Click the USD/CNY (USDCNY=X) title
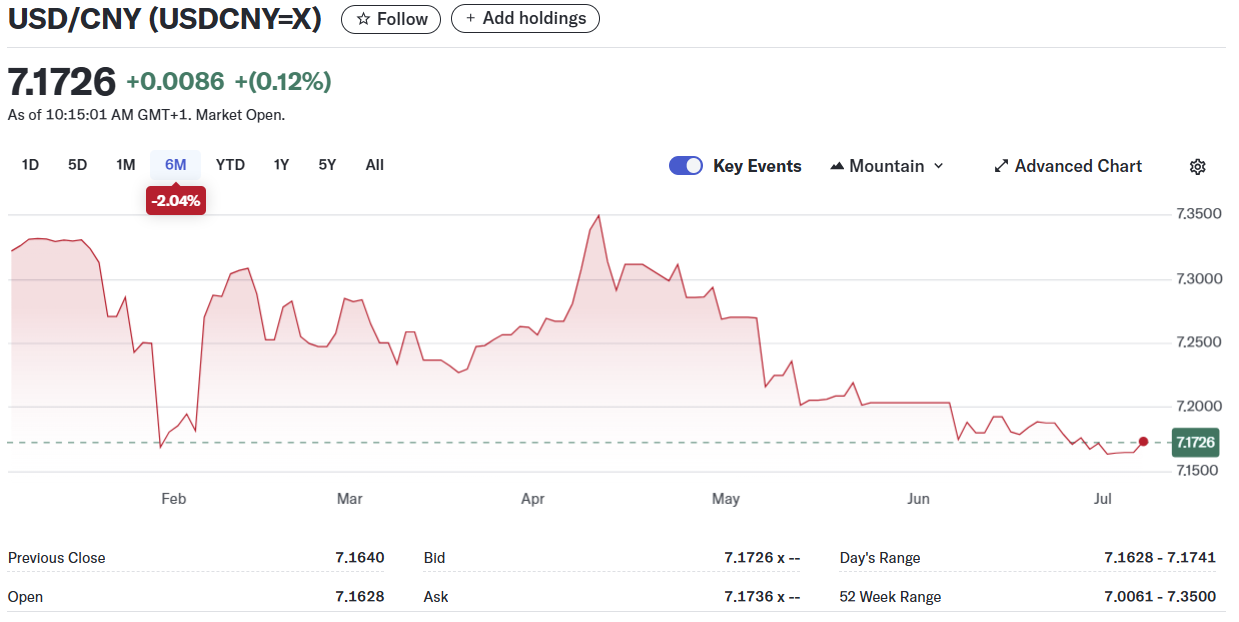Viewport: 1239px width, 622px height. click(165, 18)
